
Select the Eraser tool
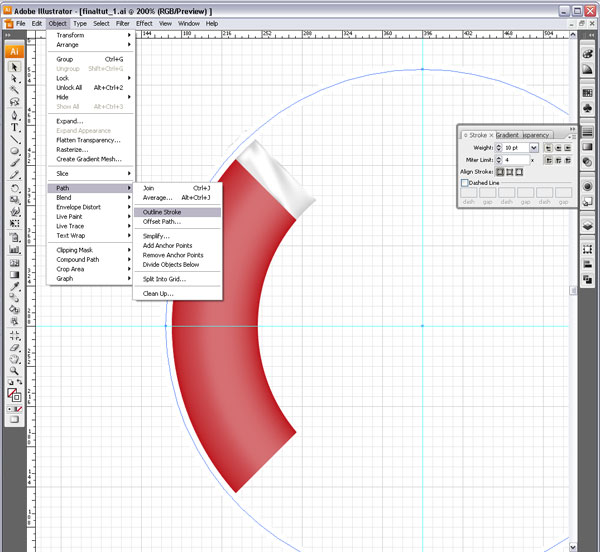tap(14, 348)
